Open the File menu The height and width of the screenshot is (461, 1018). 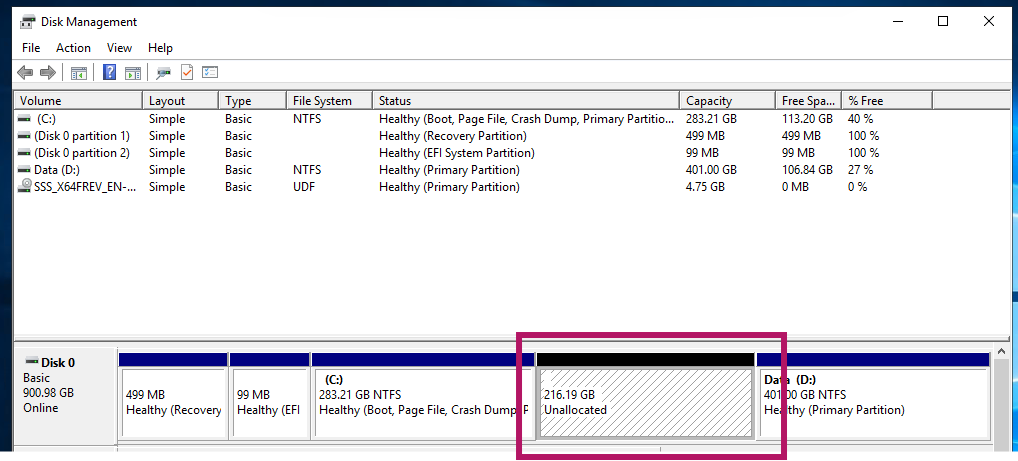(31, 48)
